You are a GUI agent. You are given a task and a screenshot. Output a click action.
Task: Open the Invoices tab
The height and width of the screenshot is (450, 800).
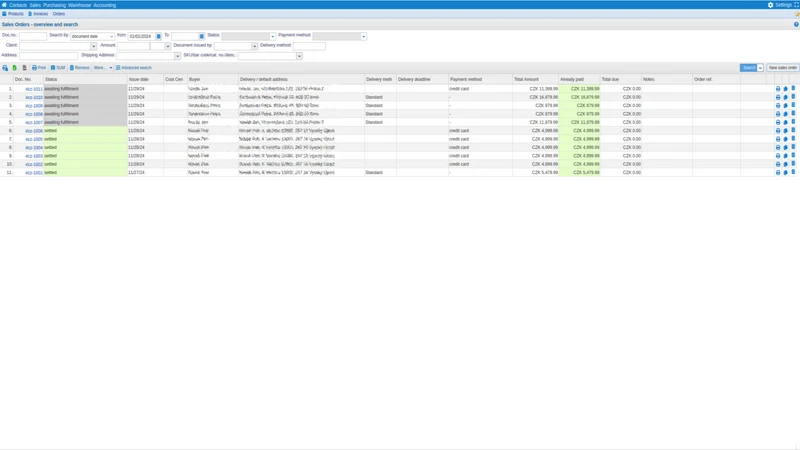point(38,14)
